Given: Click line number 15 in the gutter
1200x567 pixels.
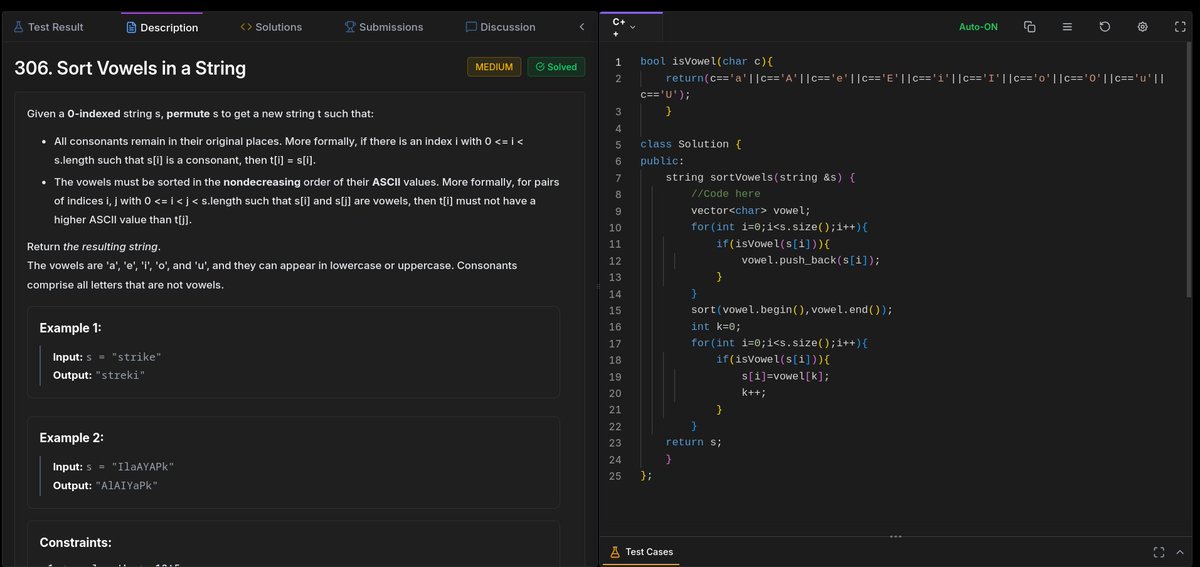Looking at the screenshot, I should (615, 310).
